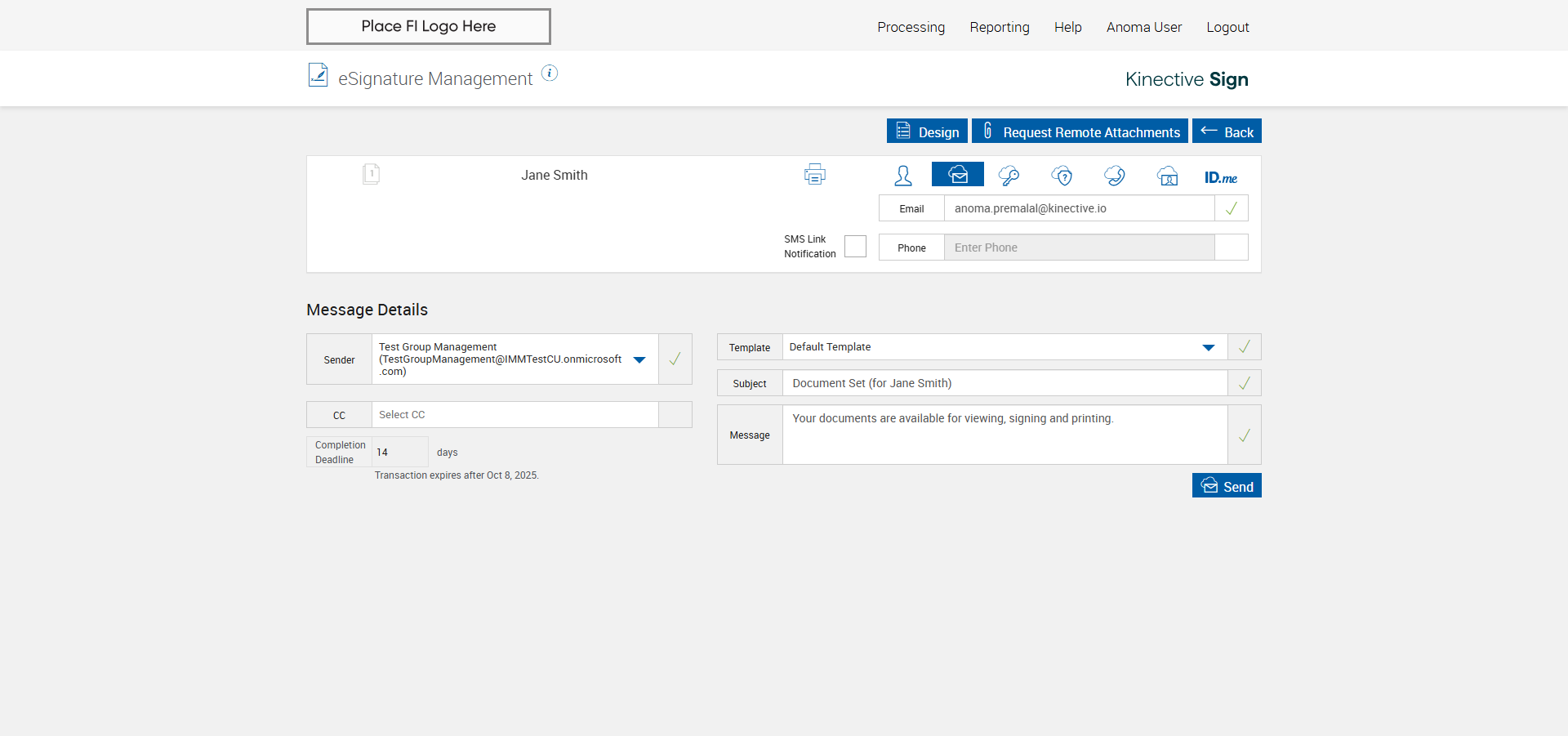
Task: Click into the Subject text field
Action: [1004, 383]
